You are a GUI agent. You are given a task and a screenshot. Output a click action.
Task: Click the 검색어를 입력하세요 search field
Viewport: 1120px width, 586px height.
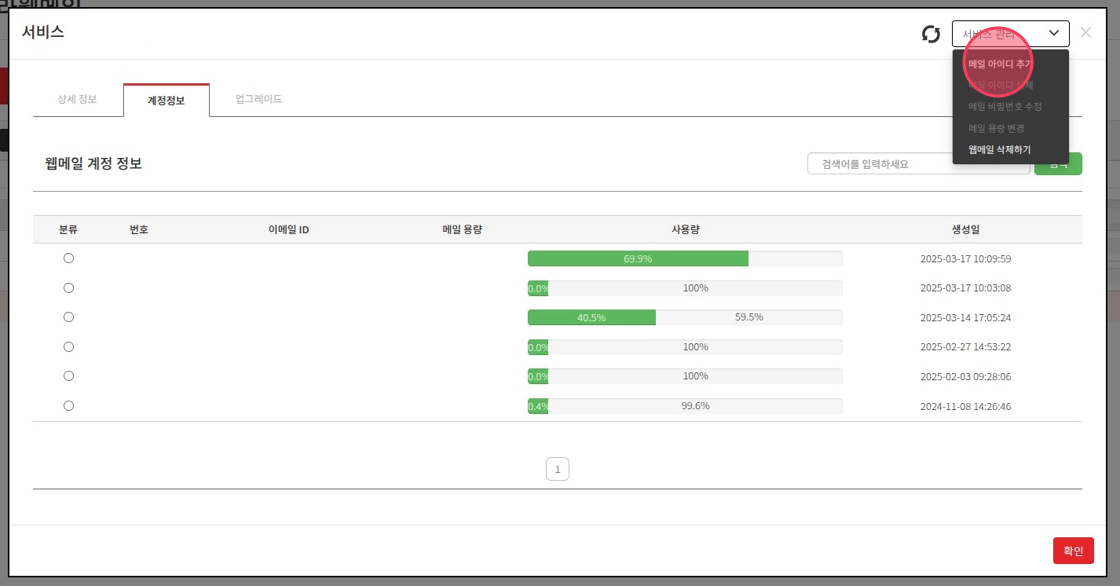(x=919, y=164)
